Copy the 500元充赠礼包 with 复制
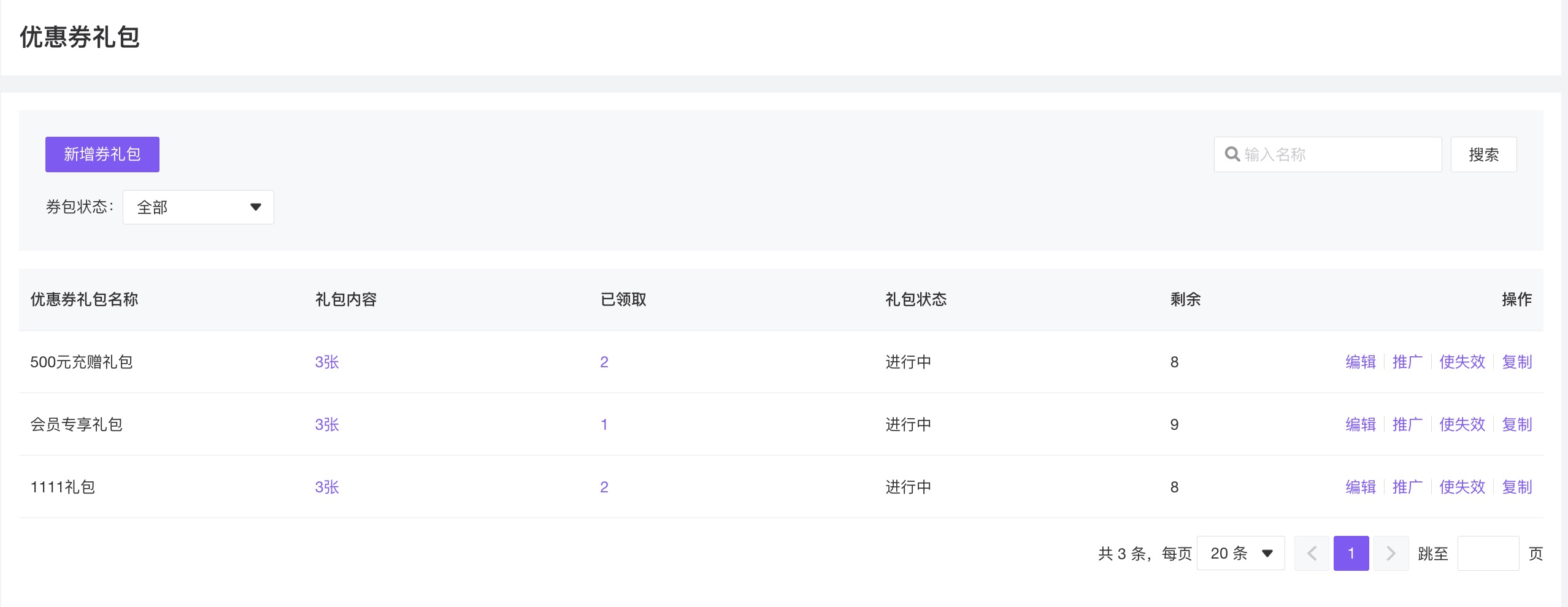The width and height of the screenshot is (1568, 607). pos(1517,362)
